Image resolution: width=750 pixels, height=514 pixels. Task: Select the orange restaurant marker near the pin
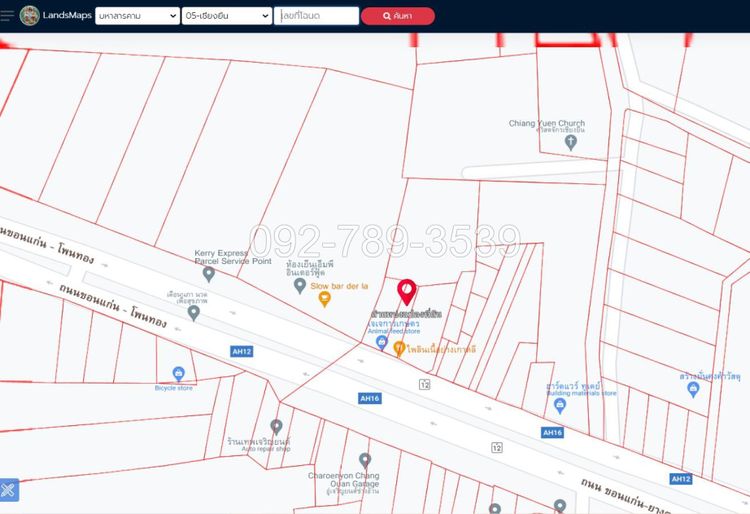[x=399, y=349]
